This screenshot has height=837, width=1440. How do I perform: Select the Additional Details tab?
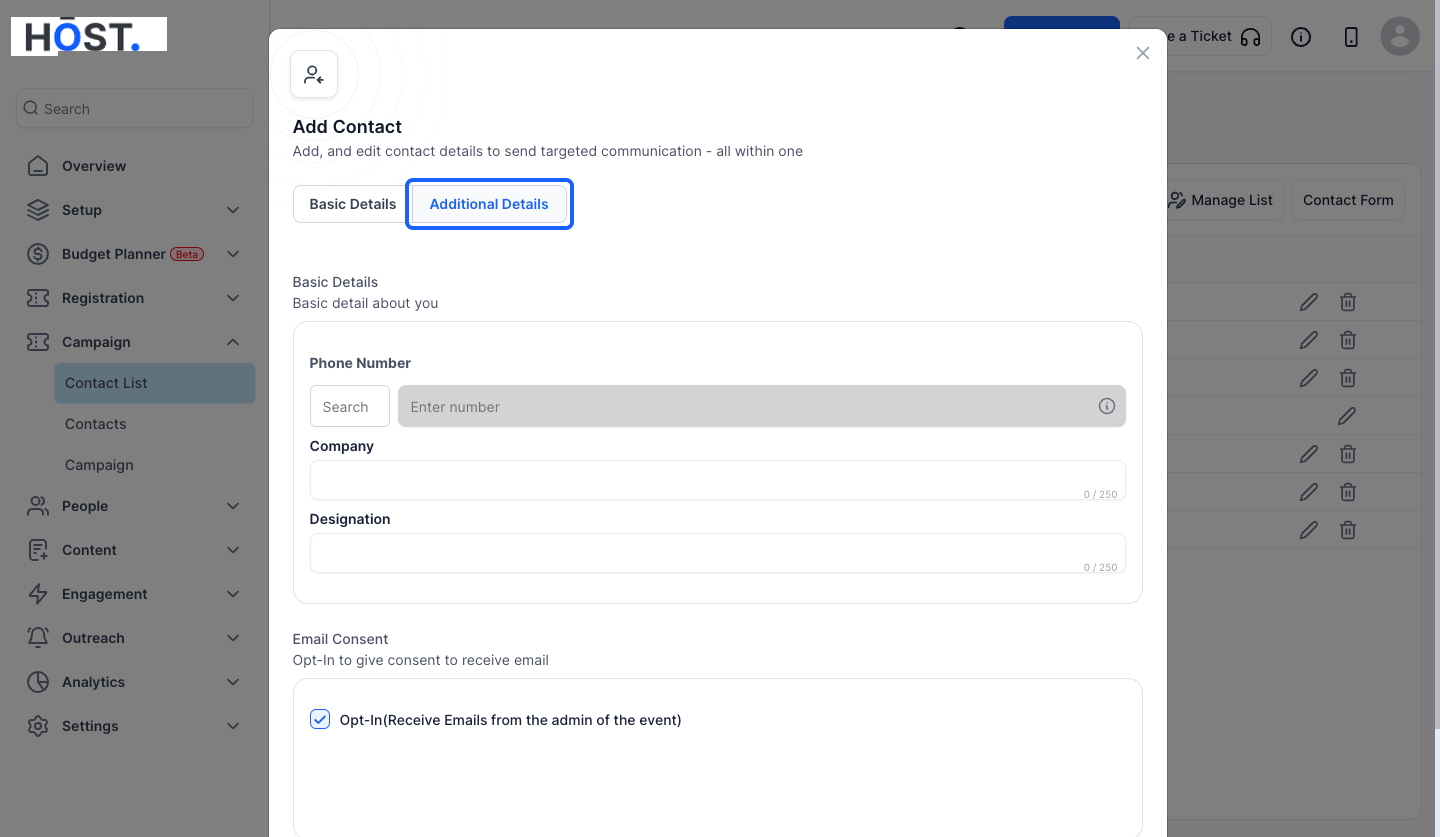pos(489,204)
